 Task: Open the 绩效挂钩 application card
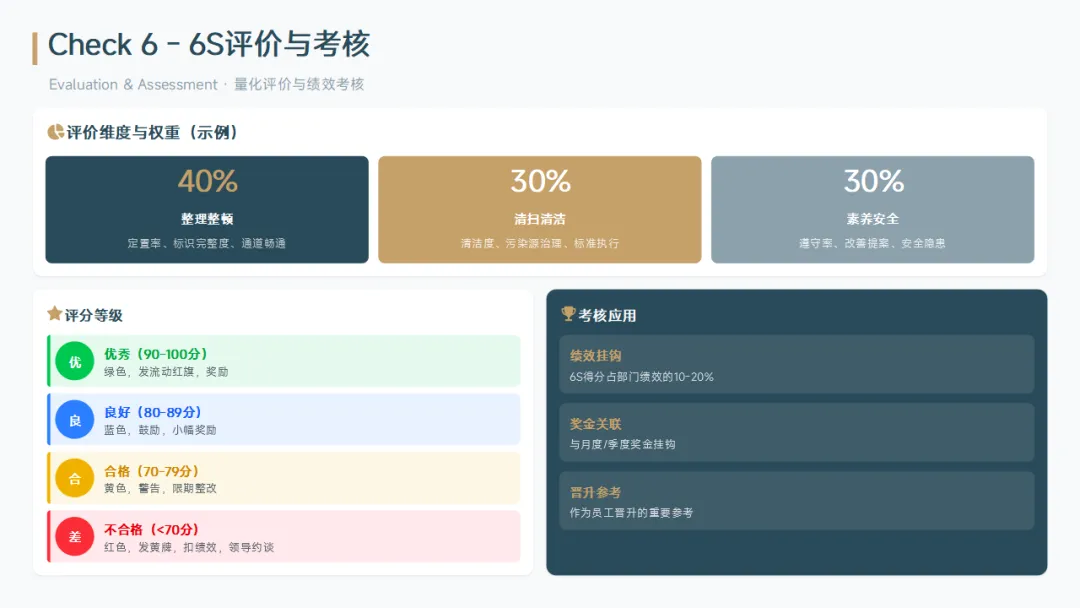[796, 364]
